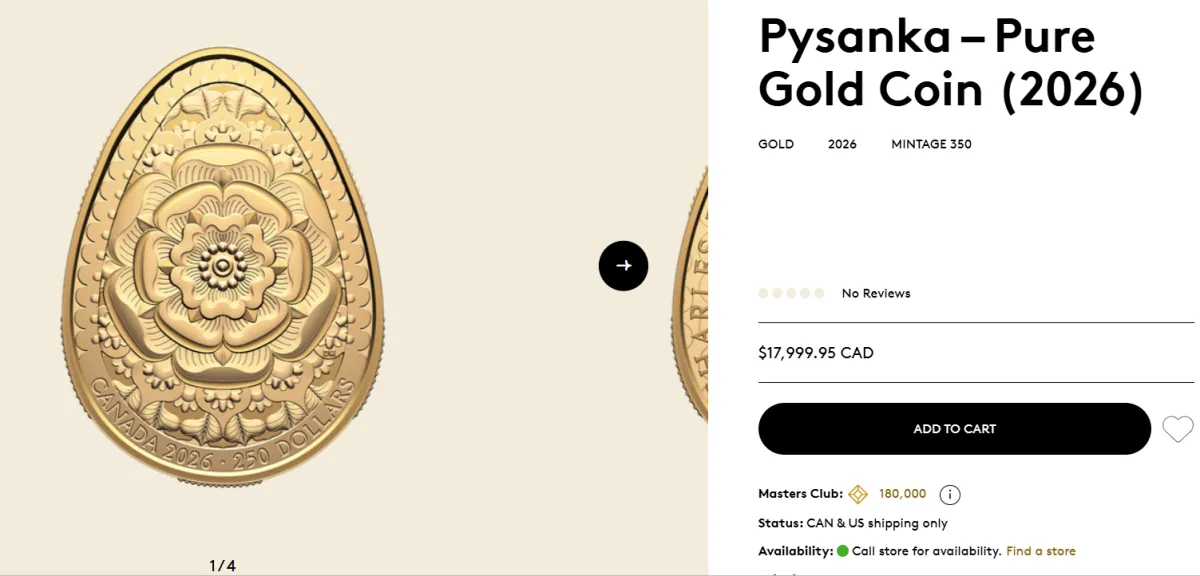The width and height of the screenshot is (1200, 576).
Task: Click the Pysanka – Pure Gold Coin title
Action: pos(950,63)
